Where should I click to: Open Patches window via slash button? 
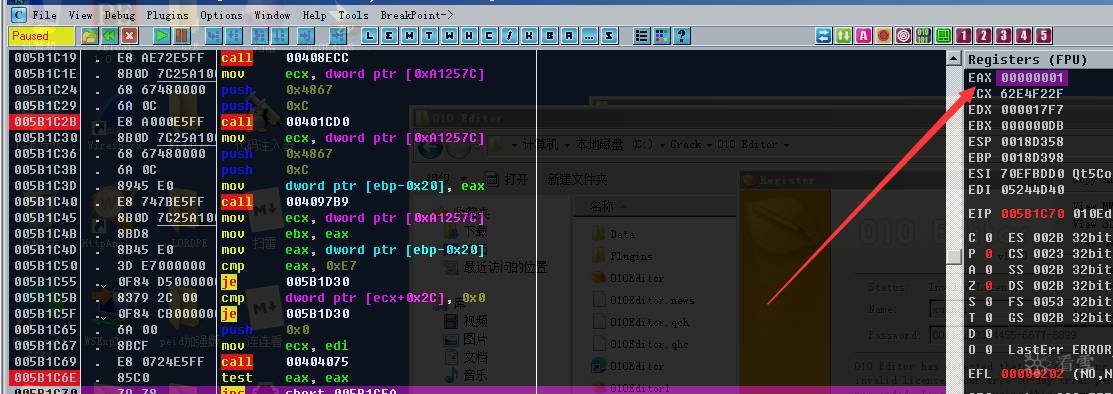510,35
